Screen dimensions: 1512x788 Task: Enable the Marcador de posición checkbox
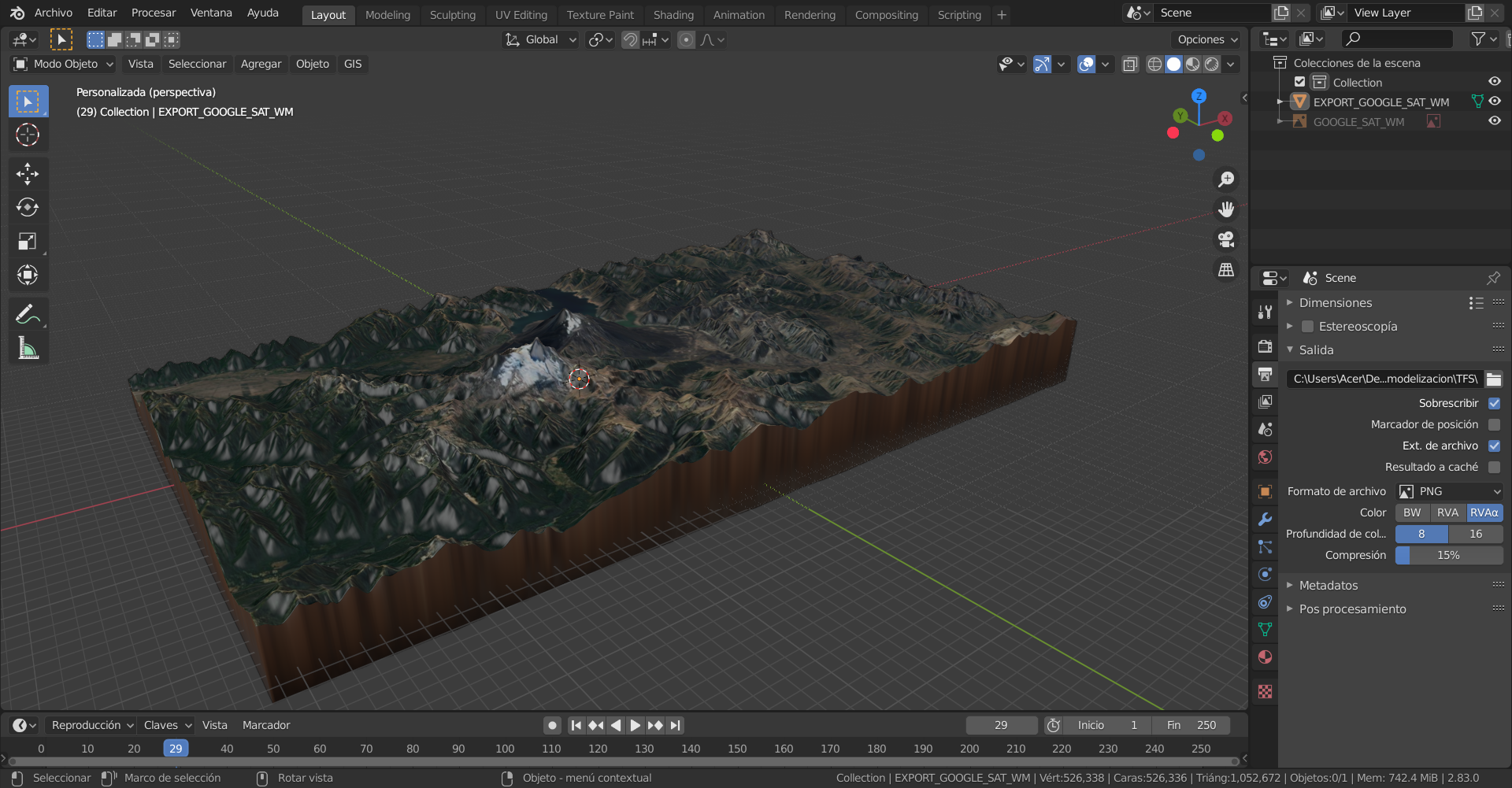tap(1494, 424)
